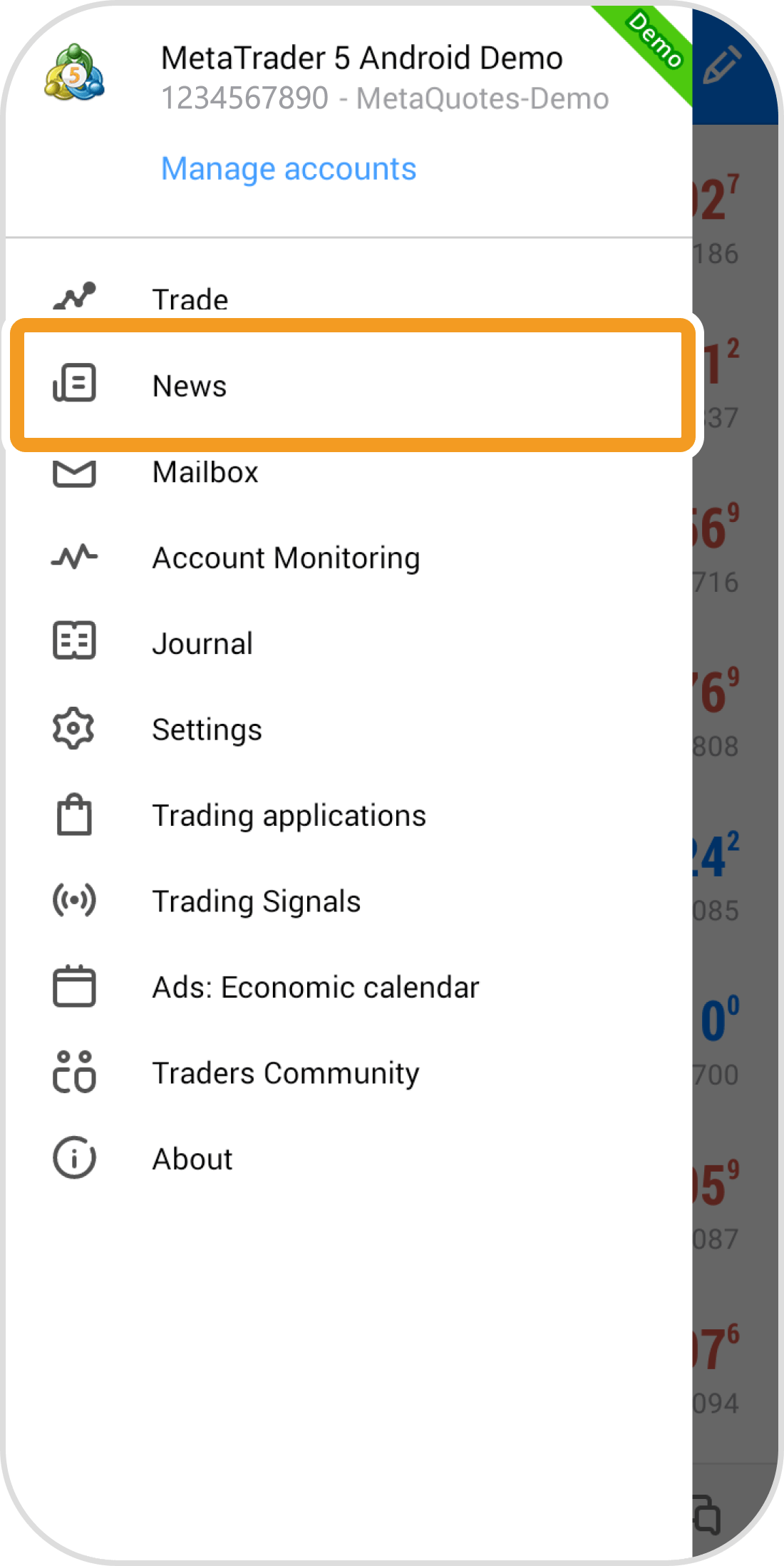Screen dimensions: 784x1566
Task: Click the MetaTrader 5 app logo
Action: (74, 73)
